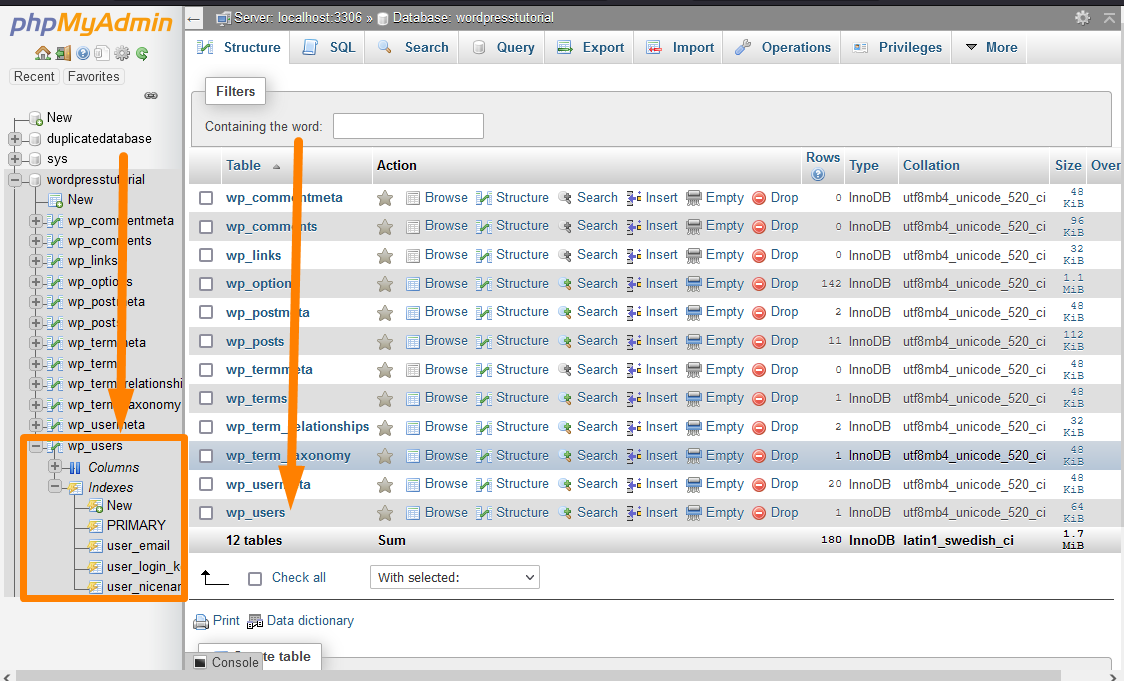
Task: Click Structure icon in wp_terms row
Action: tap(485, 399)
